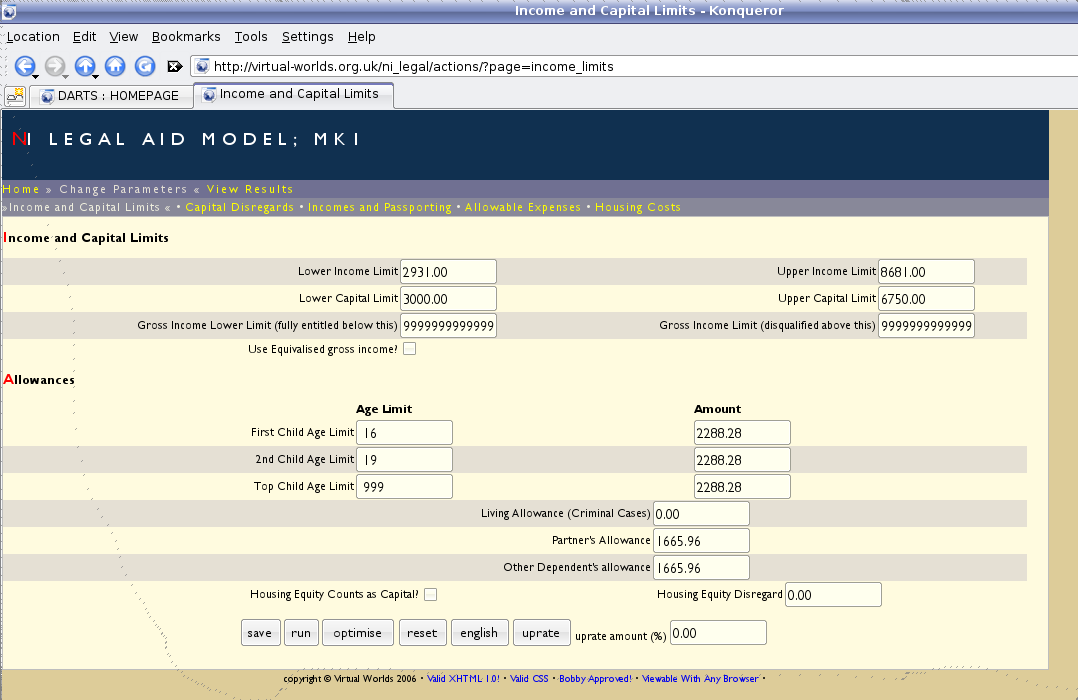Enable Use Equivalised gross income
The image size is (1078, 700).
409,348
